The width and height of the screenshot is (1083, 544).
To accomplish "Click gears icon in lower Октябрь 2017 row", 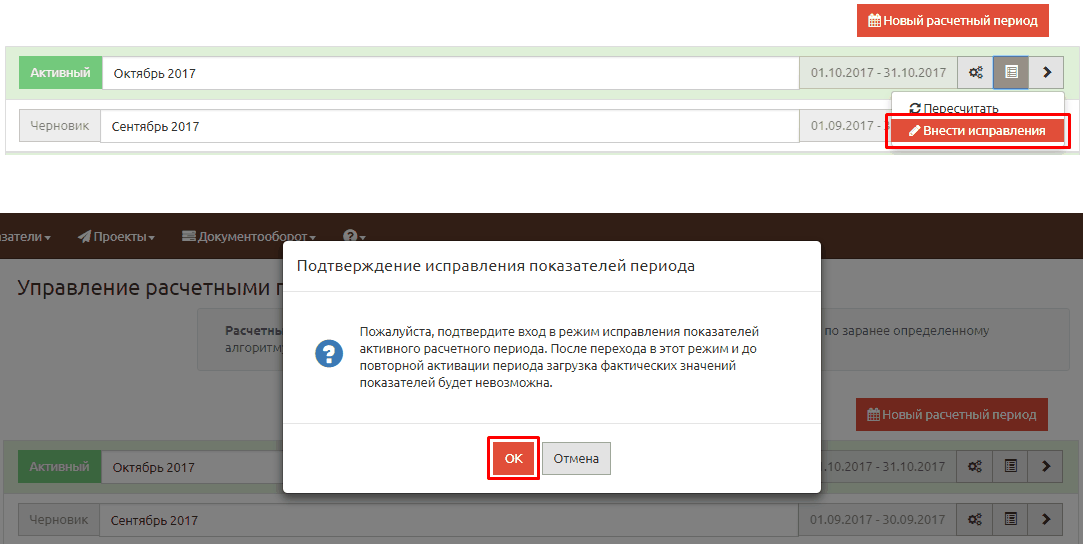I will 975,467.
